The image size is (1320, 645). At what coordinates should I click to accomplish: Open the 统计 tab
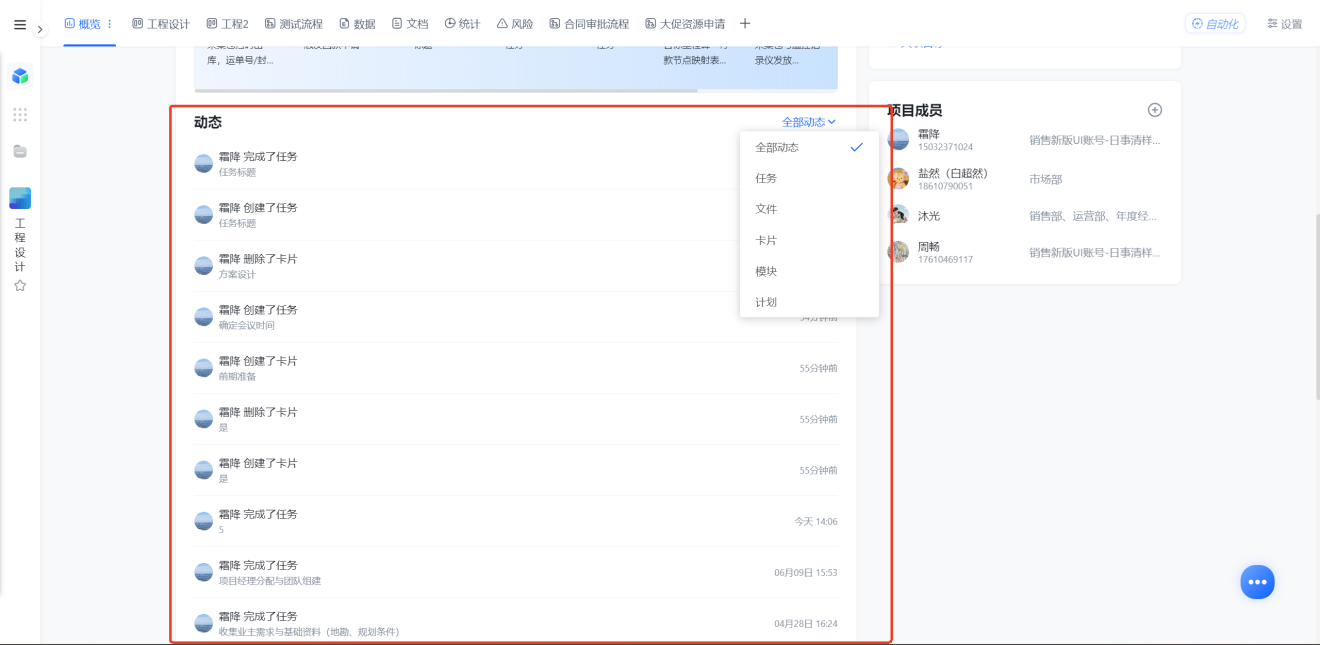pyautogui.click(x=463, y=24)
